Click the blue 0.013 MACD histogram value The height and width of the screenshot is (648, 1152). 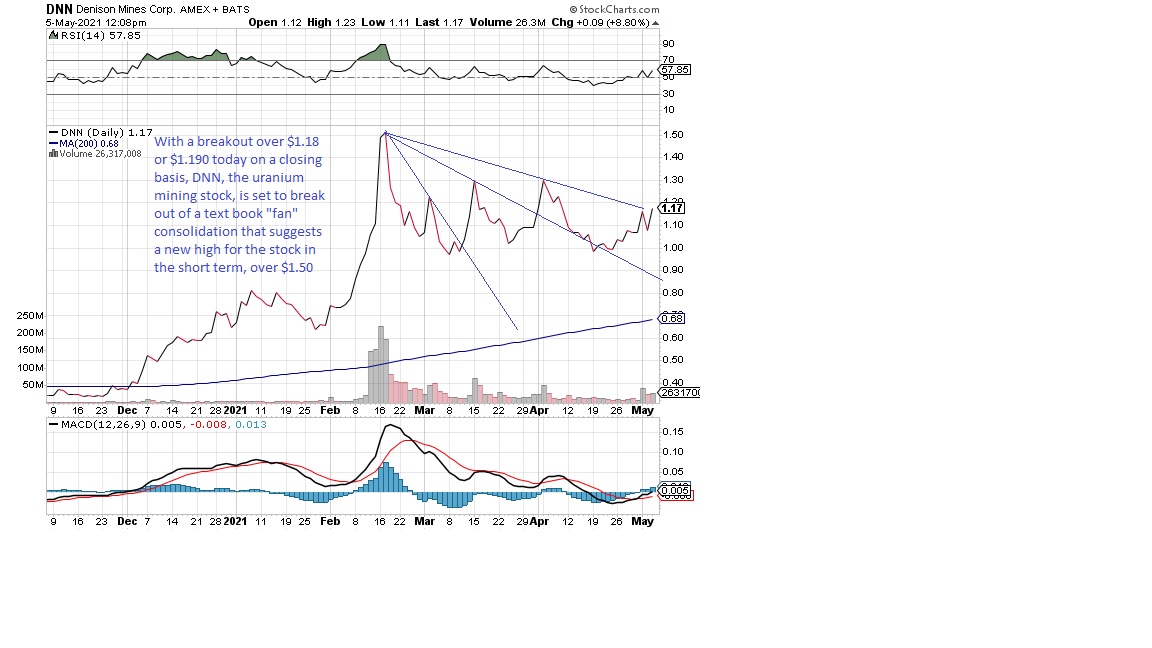point(251,425)
